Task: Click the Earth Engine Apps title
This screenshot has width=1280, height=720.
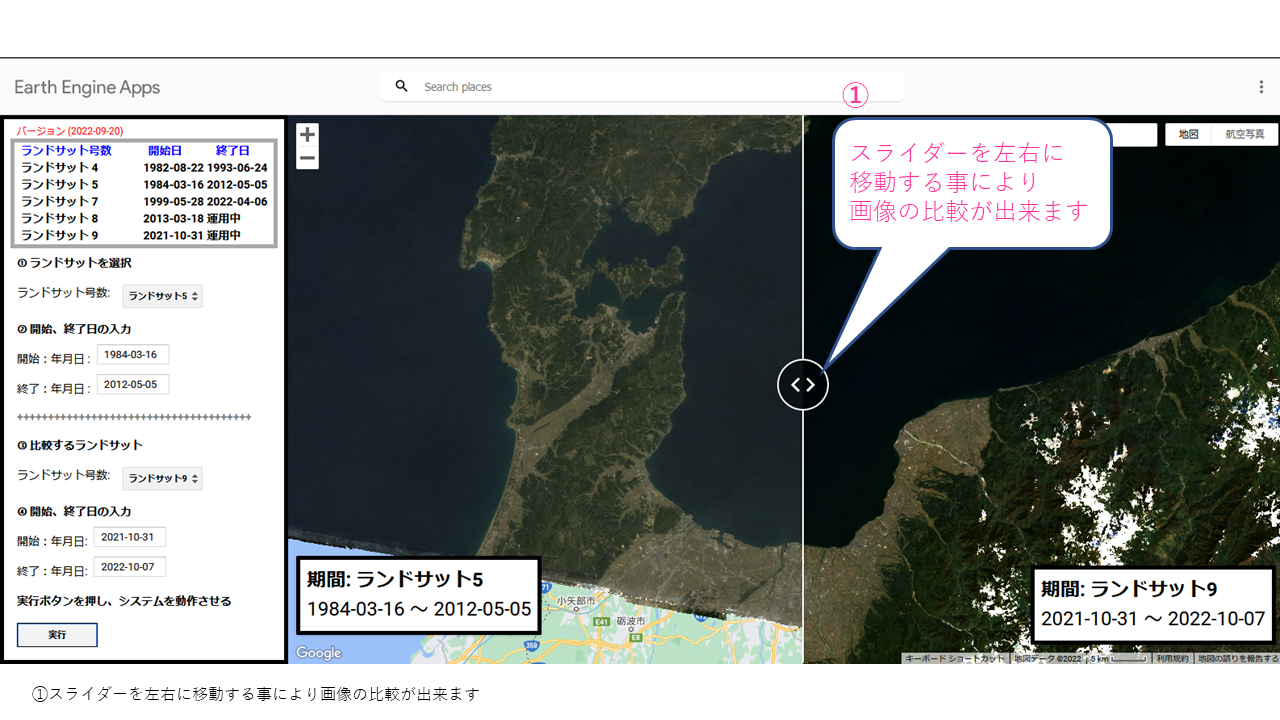Action: click(87, 88)
